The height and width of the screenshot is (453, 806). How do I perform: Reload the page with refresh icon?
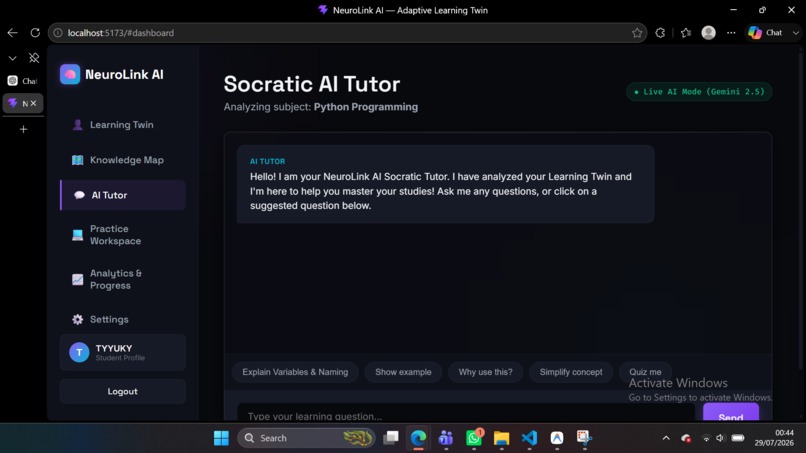[35, 33]
